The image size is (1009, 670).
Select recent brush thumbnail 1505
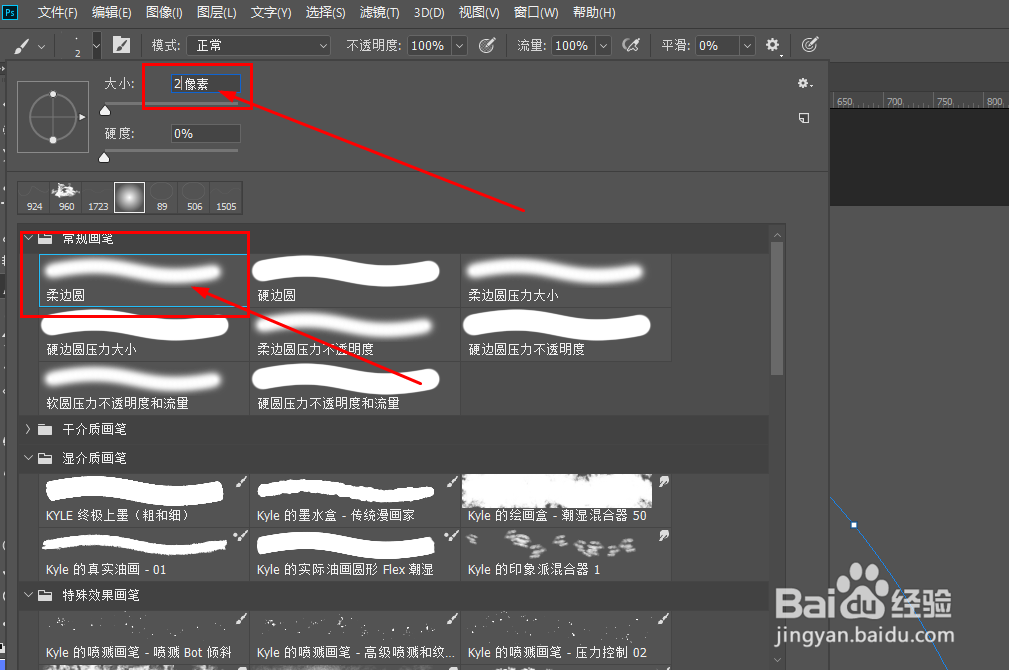[x=227, y=198]
